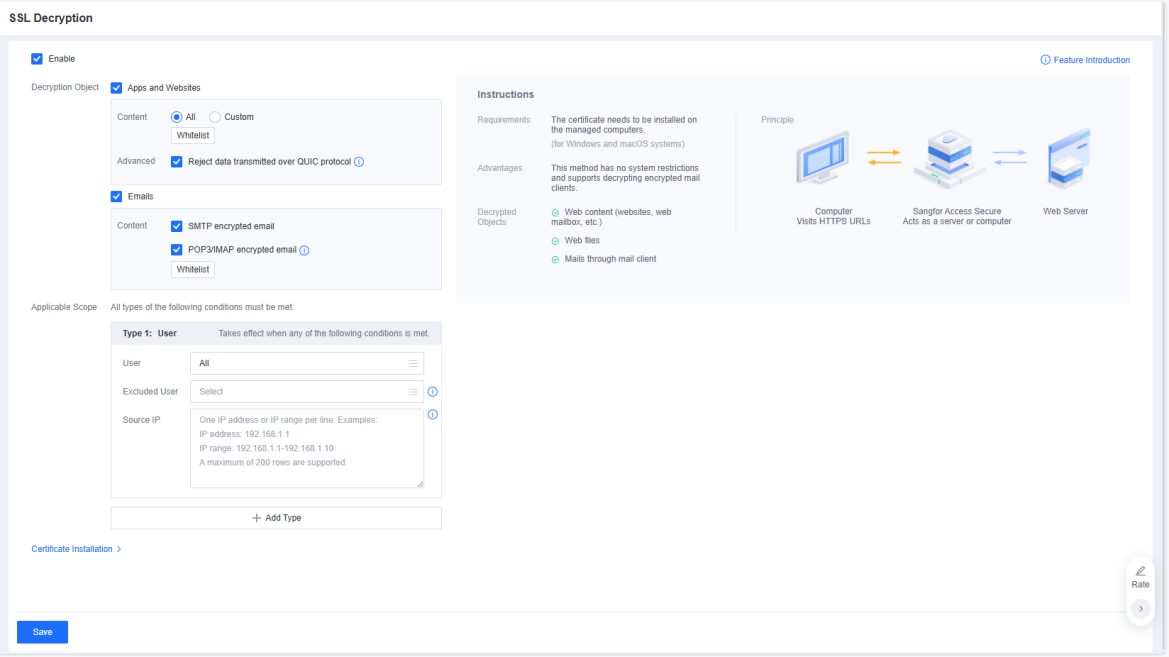Image resolution: width=1169 pixels, height=657 pixels.
Task: Click the blue arrows between Sangfor and Web Server
Action: coord(1009,157)
